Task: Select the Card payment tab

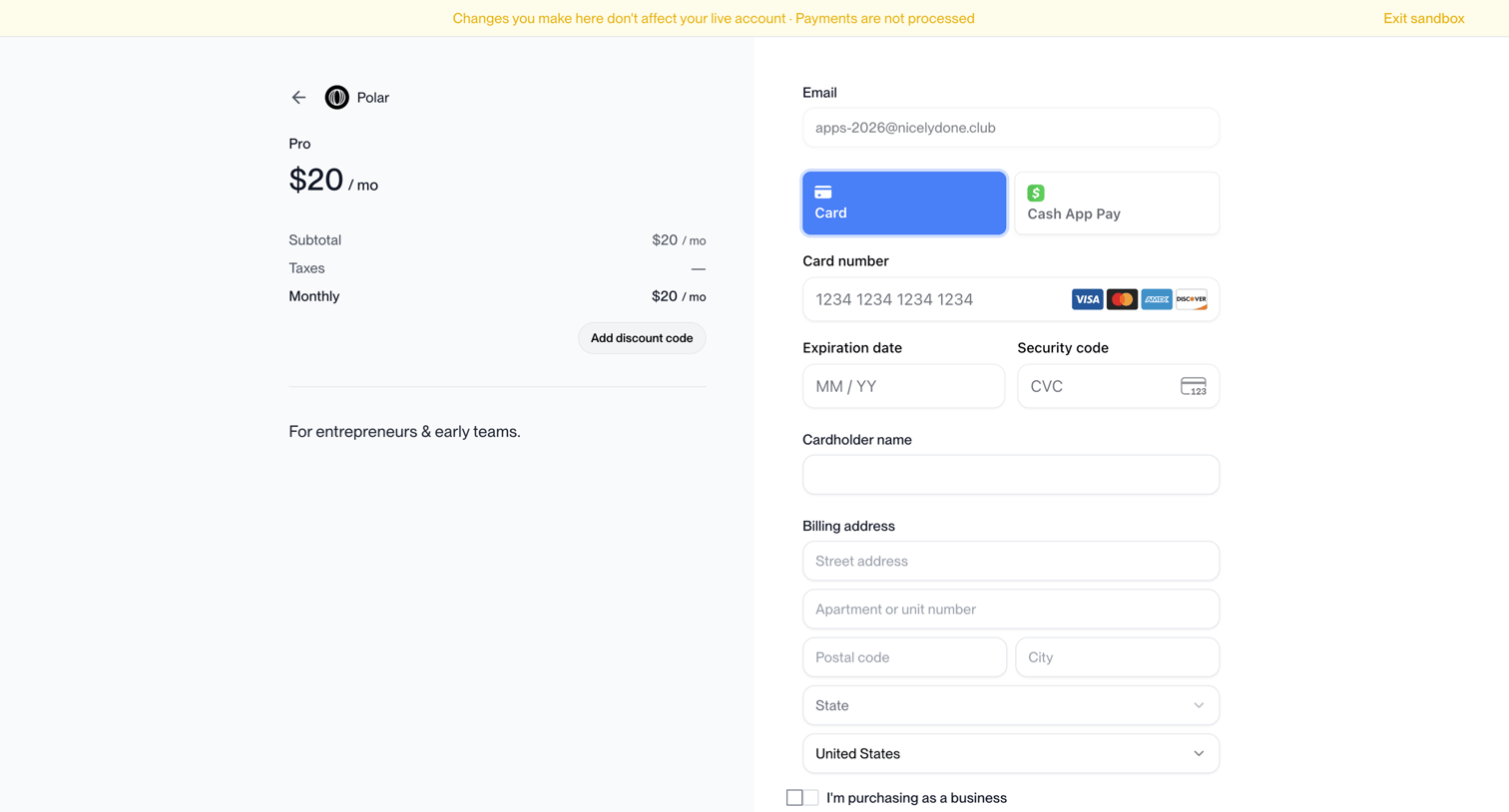Action: tap(904, 203)
